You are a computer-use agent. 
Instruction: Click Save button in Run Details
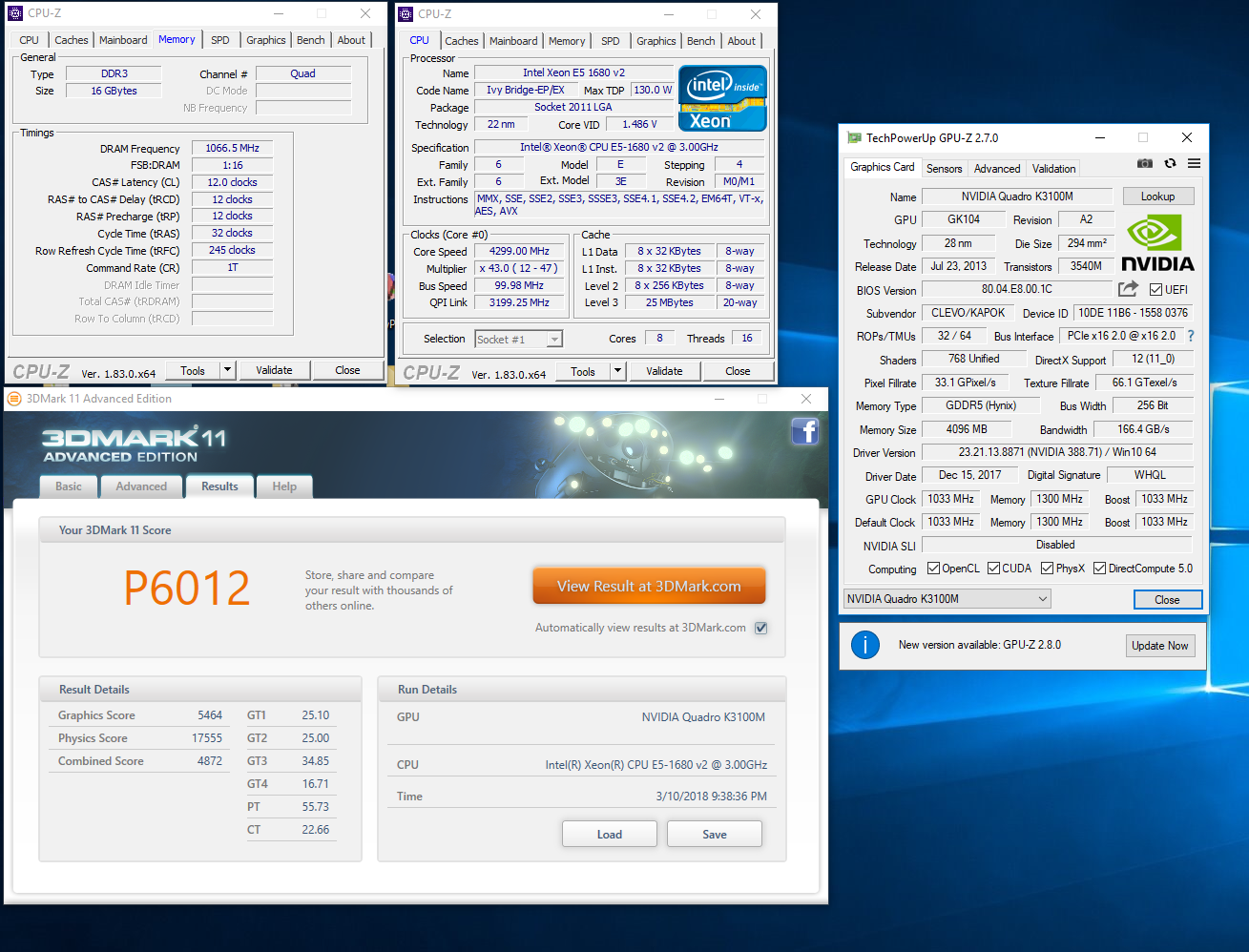coord(715,834)
